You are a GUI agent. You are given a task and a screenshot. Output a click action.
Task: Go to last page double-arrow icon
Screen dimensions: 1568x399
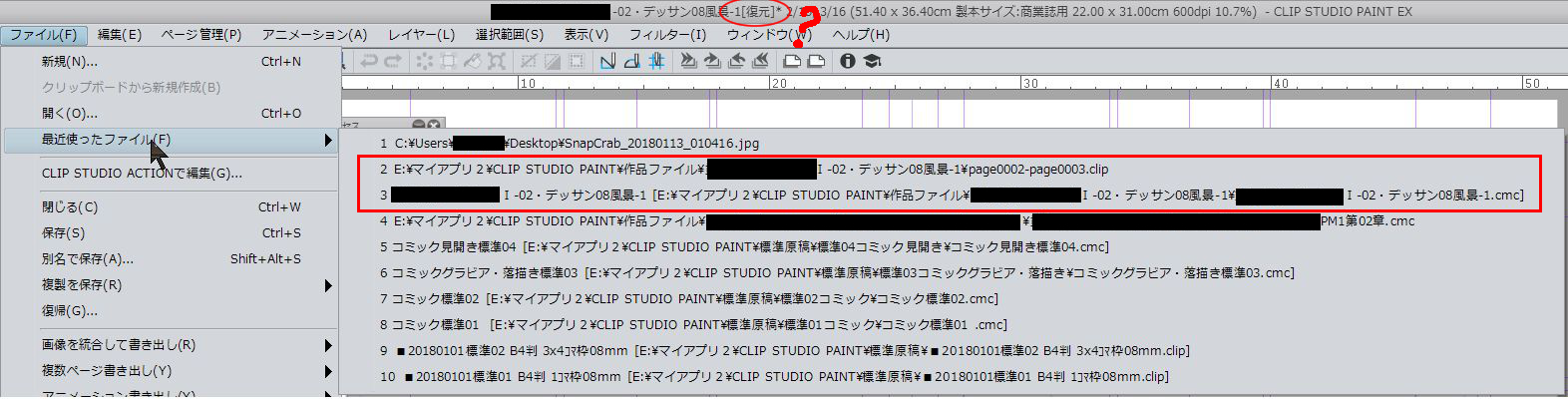[760, 61]
